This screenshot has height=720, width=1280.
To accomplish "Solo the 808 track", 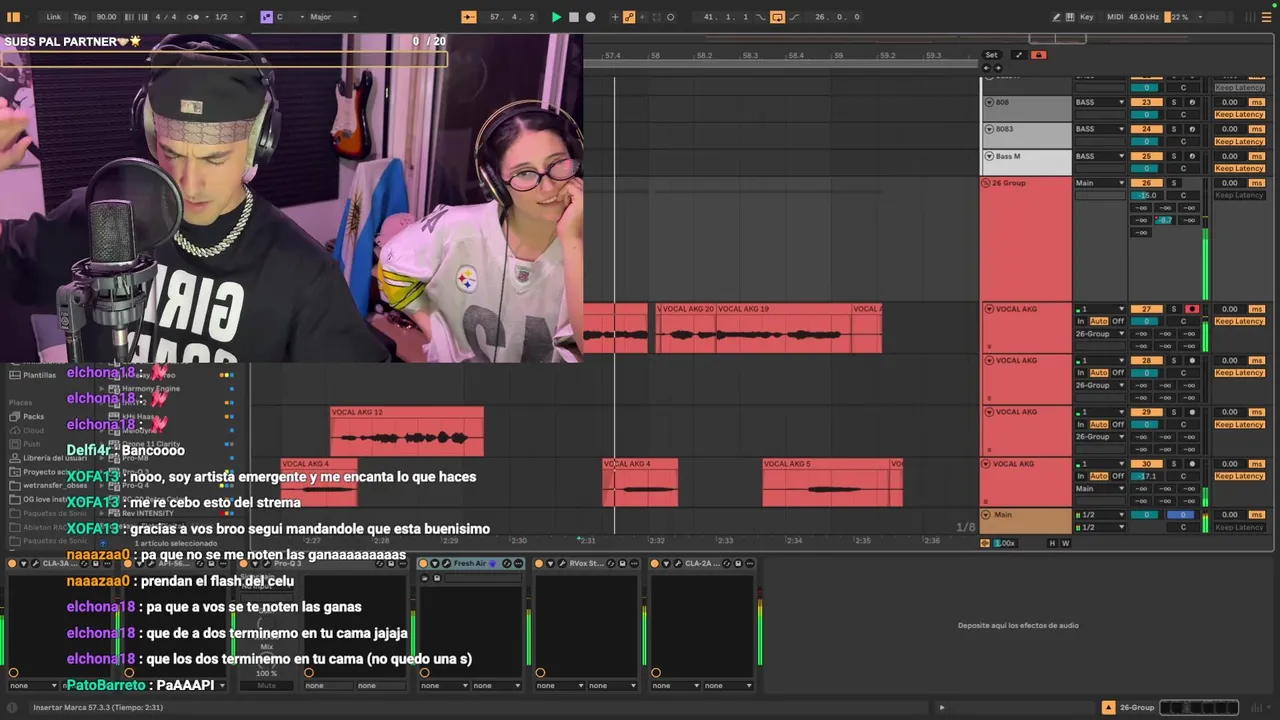I will (1175, 102).
